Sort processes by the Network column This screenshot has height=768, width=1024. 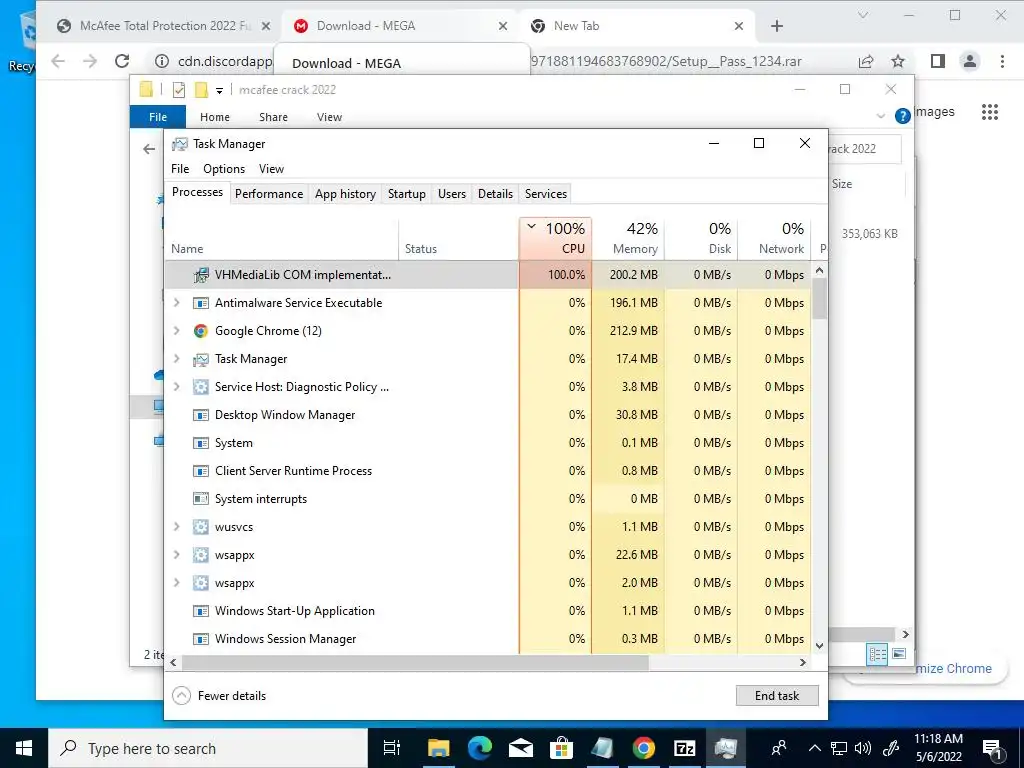[775, 238]
